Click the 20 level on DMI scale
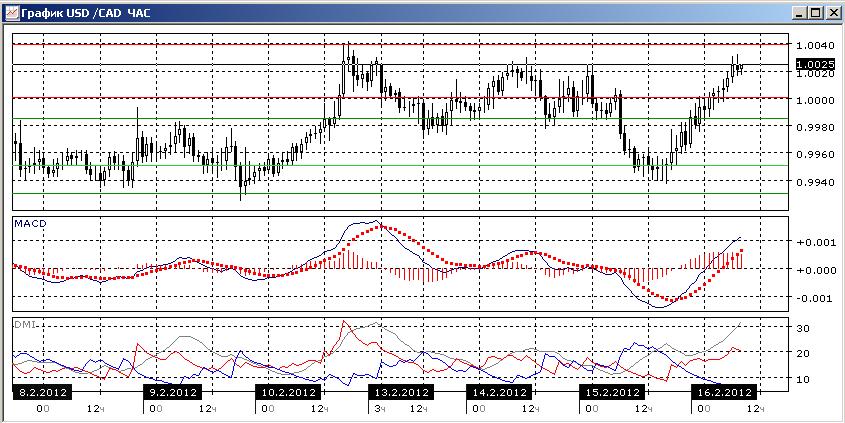845x423 pixels. [802, 353]
